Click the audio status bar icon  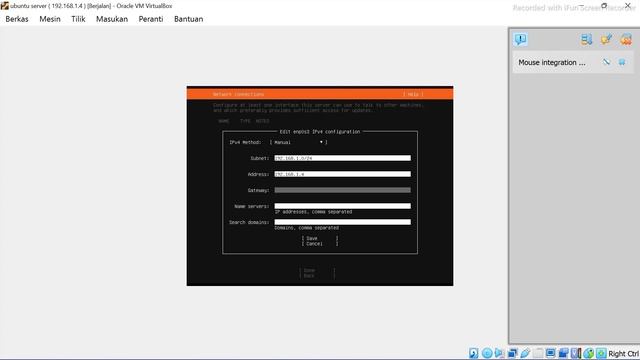pyautogui.click(x=499, y=353)
